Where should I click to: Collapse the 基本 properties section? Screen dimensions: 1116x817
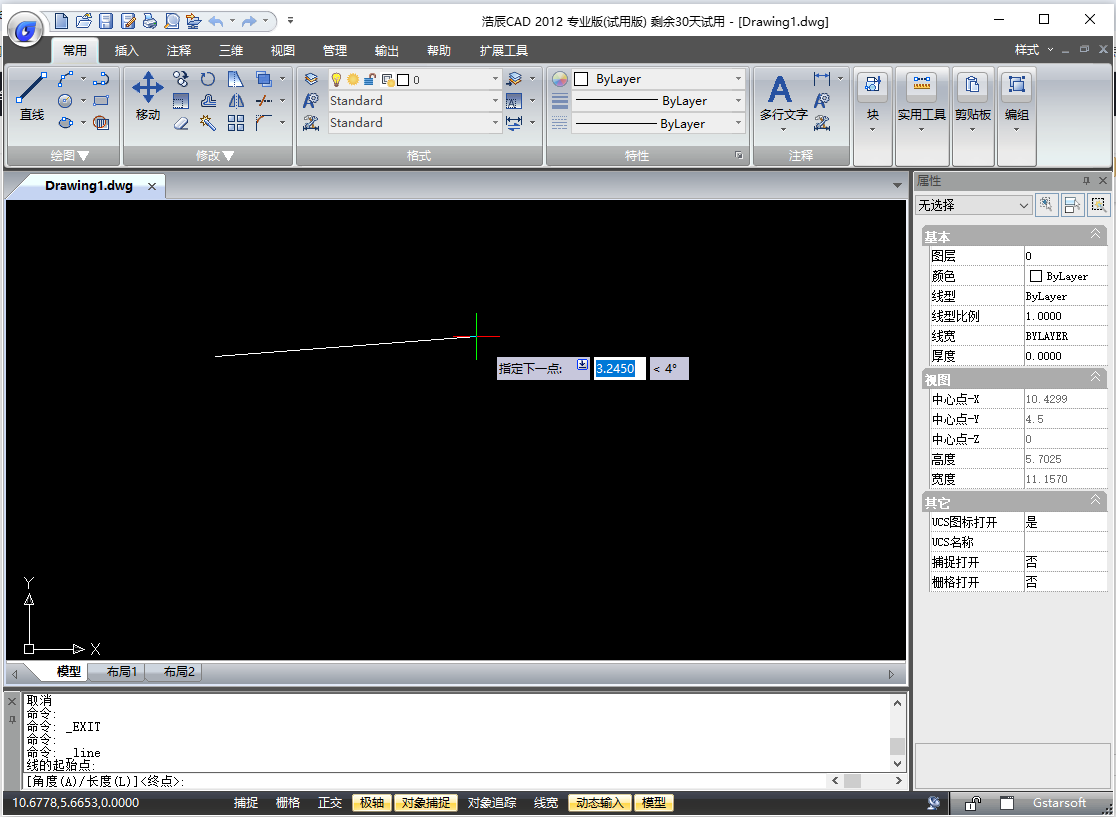pyautogui.click(x=1095, y=234)
